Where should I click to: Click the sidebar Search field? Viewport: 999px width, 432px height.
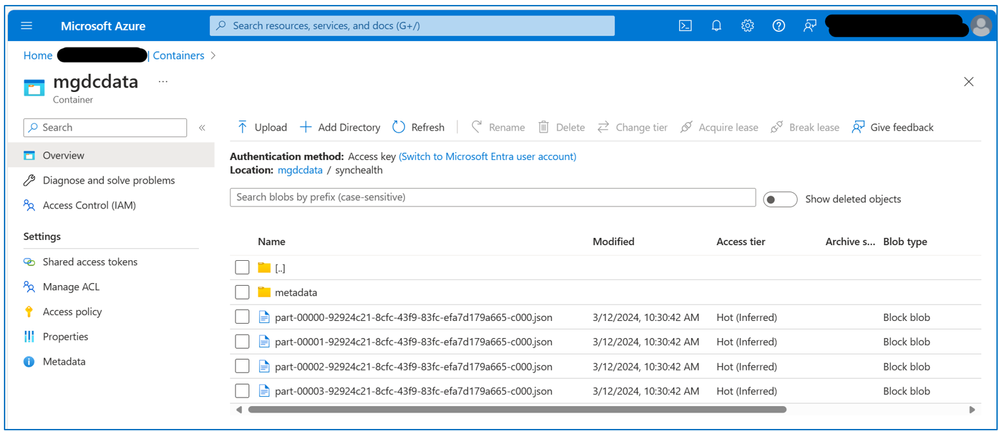(x=105, y=127)
